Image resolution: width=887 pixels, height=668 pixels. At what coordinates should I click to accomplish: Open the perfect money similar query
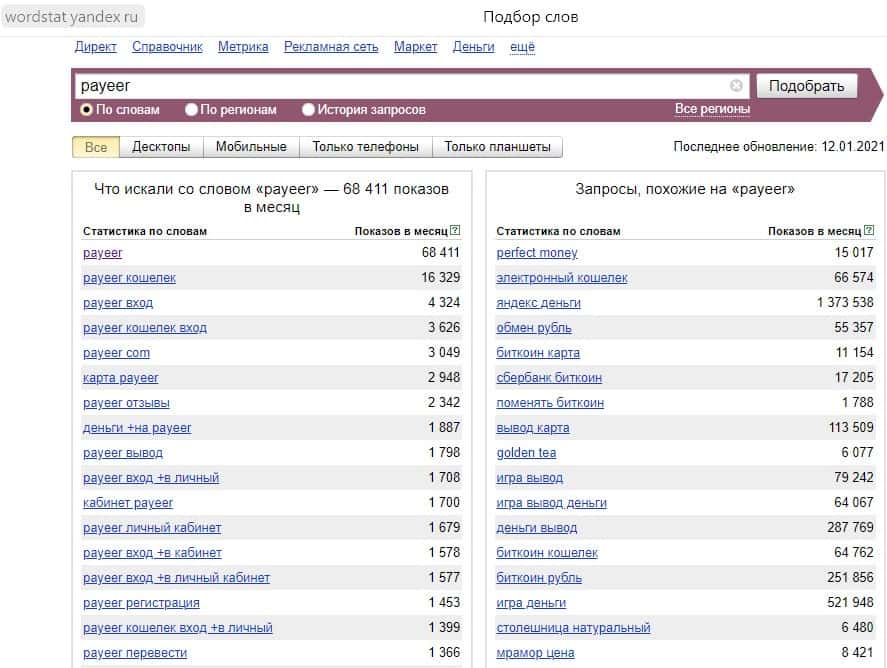click(x=537, y=253)
